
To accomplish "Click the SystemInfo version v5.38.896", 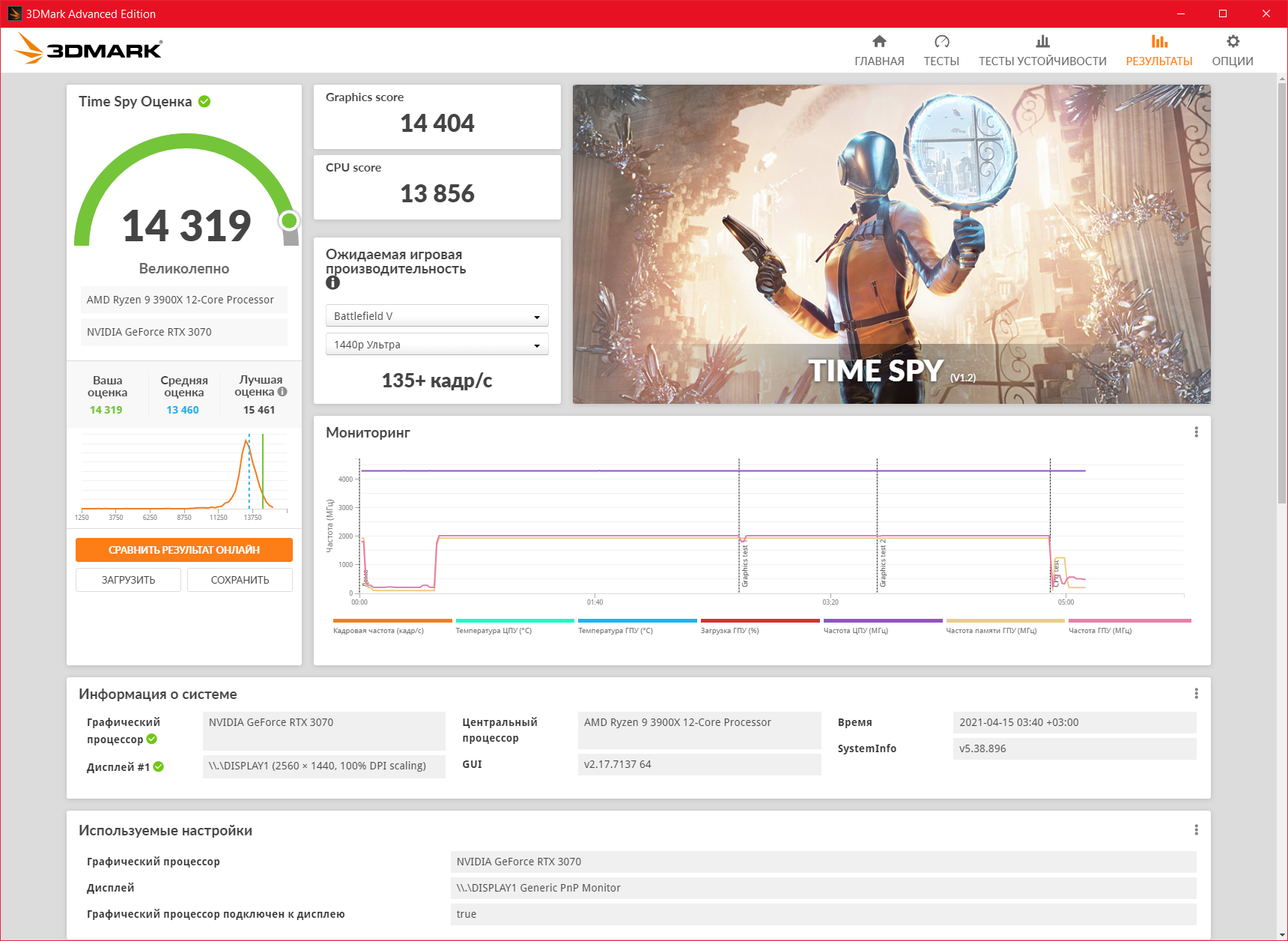I will point(1075,748).
